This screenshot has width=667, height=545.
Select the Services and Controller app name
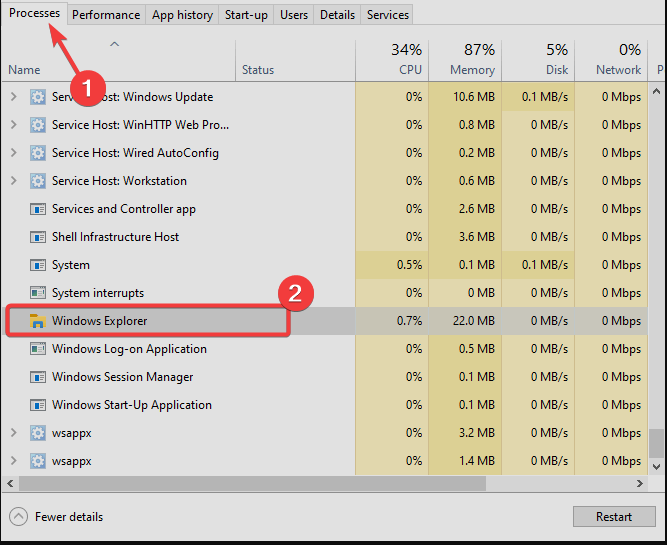[x=124, y=209]
